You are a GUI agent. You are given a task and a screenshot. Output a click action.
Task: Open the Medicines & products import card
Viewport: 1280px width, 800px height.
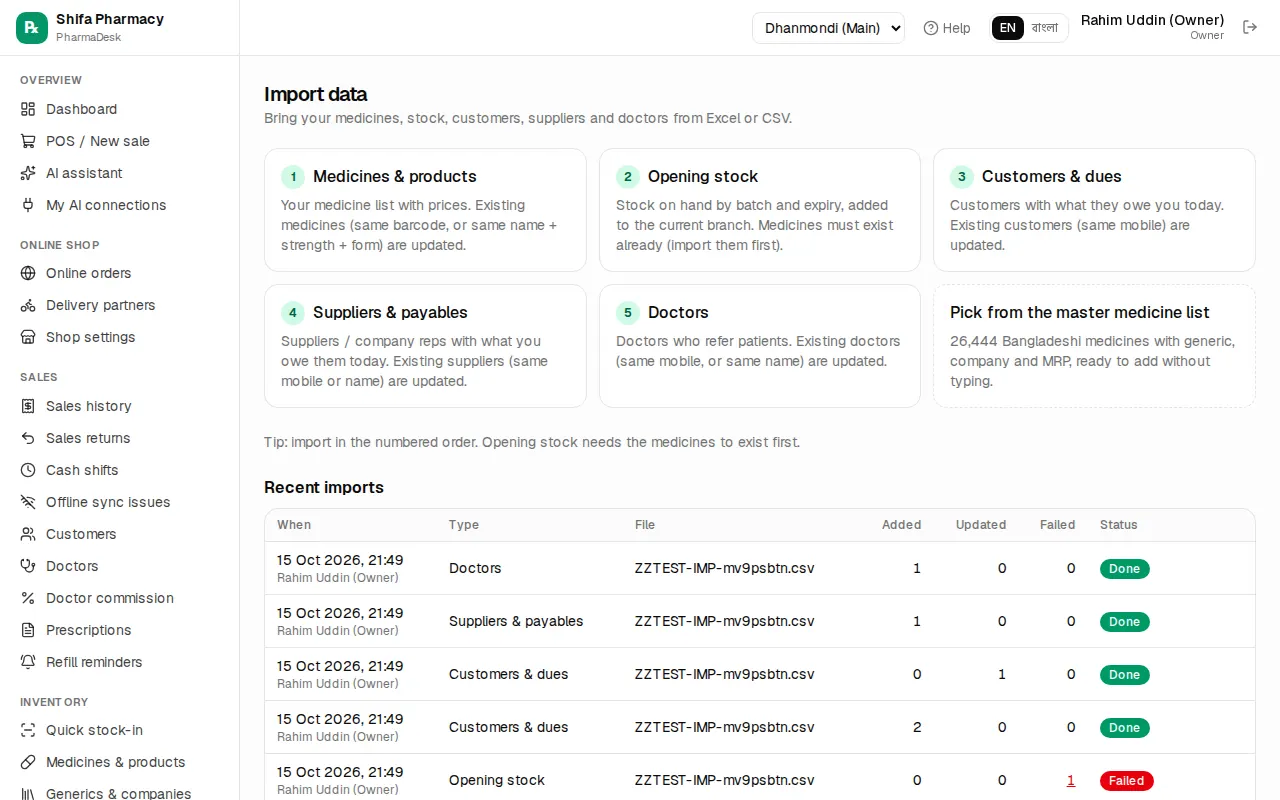(x=425, y=210)
